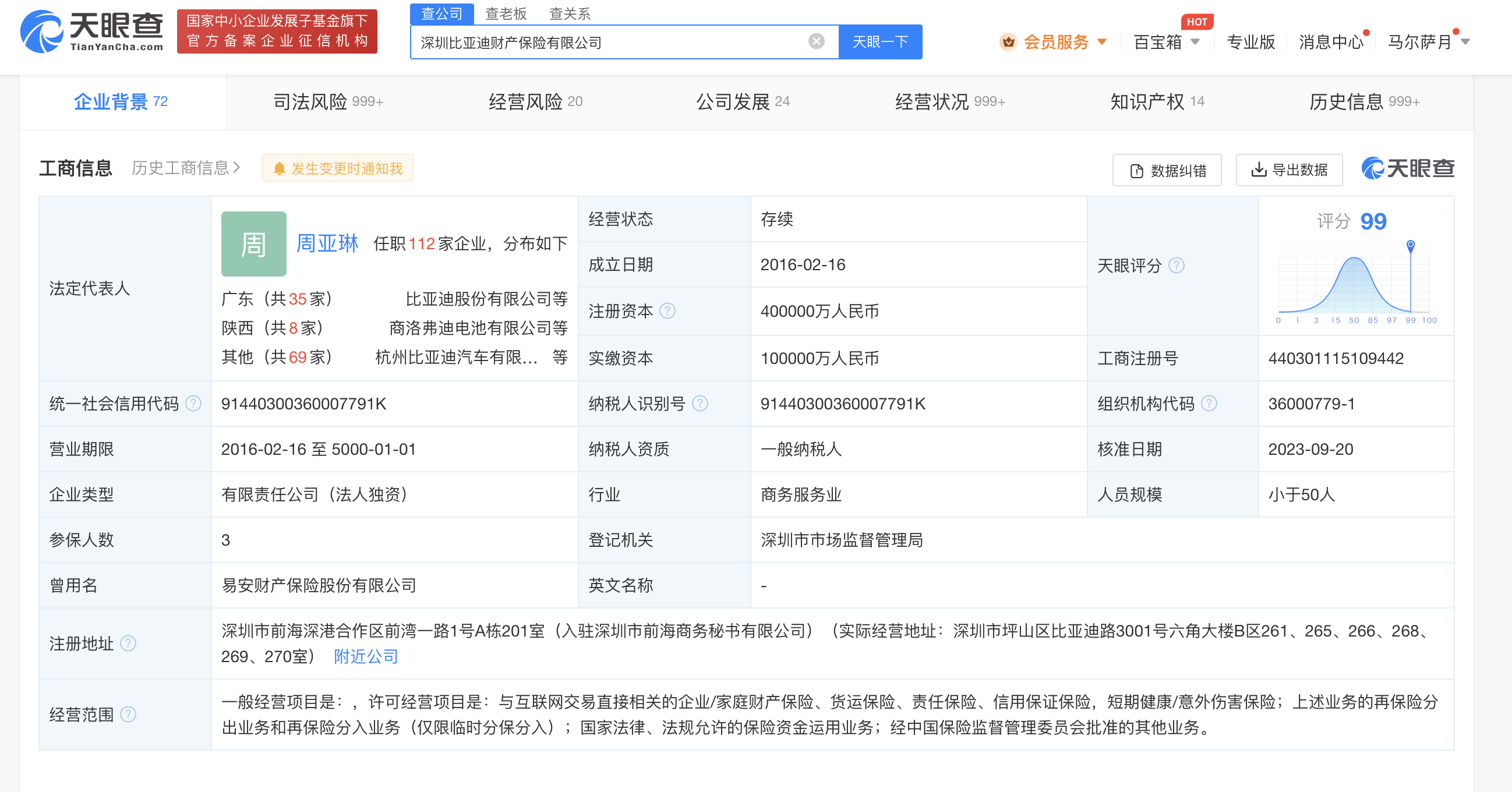
Task: Clear the search box with X icon
Action: (816, 41)
